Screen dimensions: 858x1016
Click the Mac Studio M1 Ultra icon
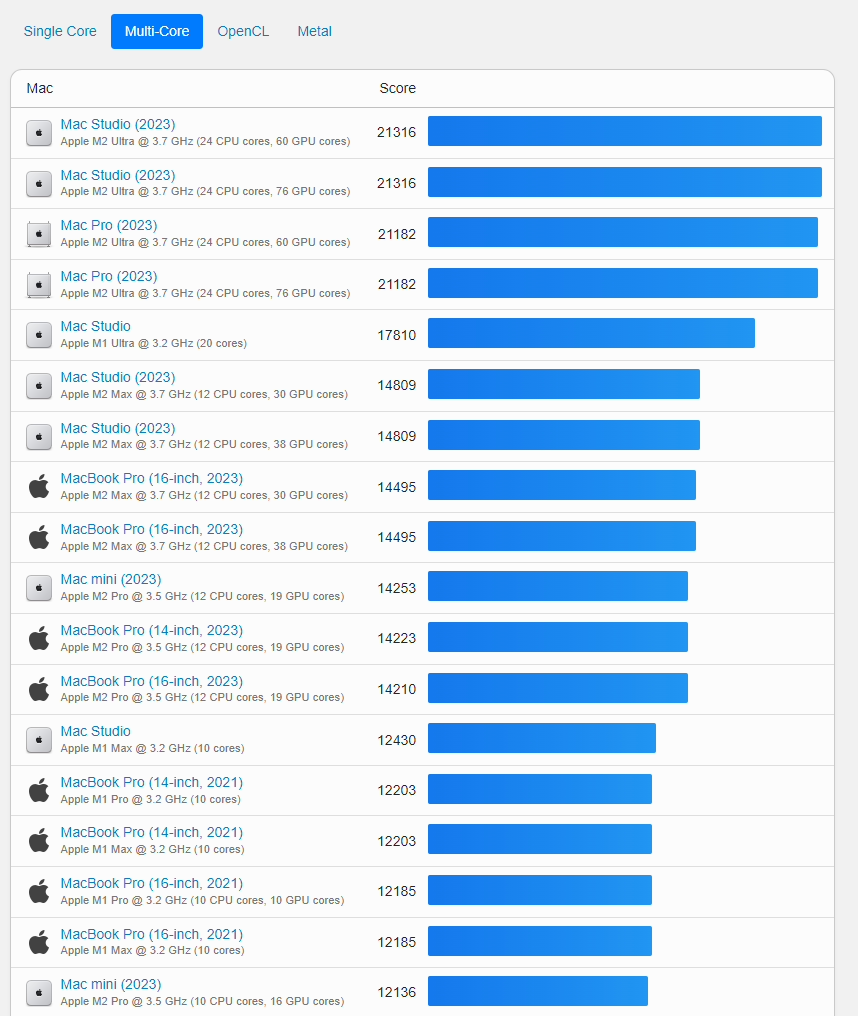click(x=39, y=335)
